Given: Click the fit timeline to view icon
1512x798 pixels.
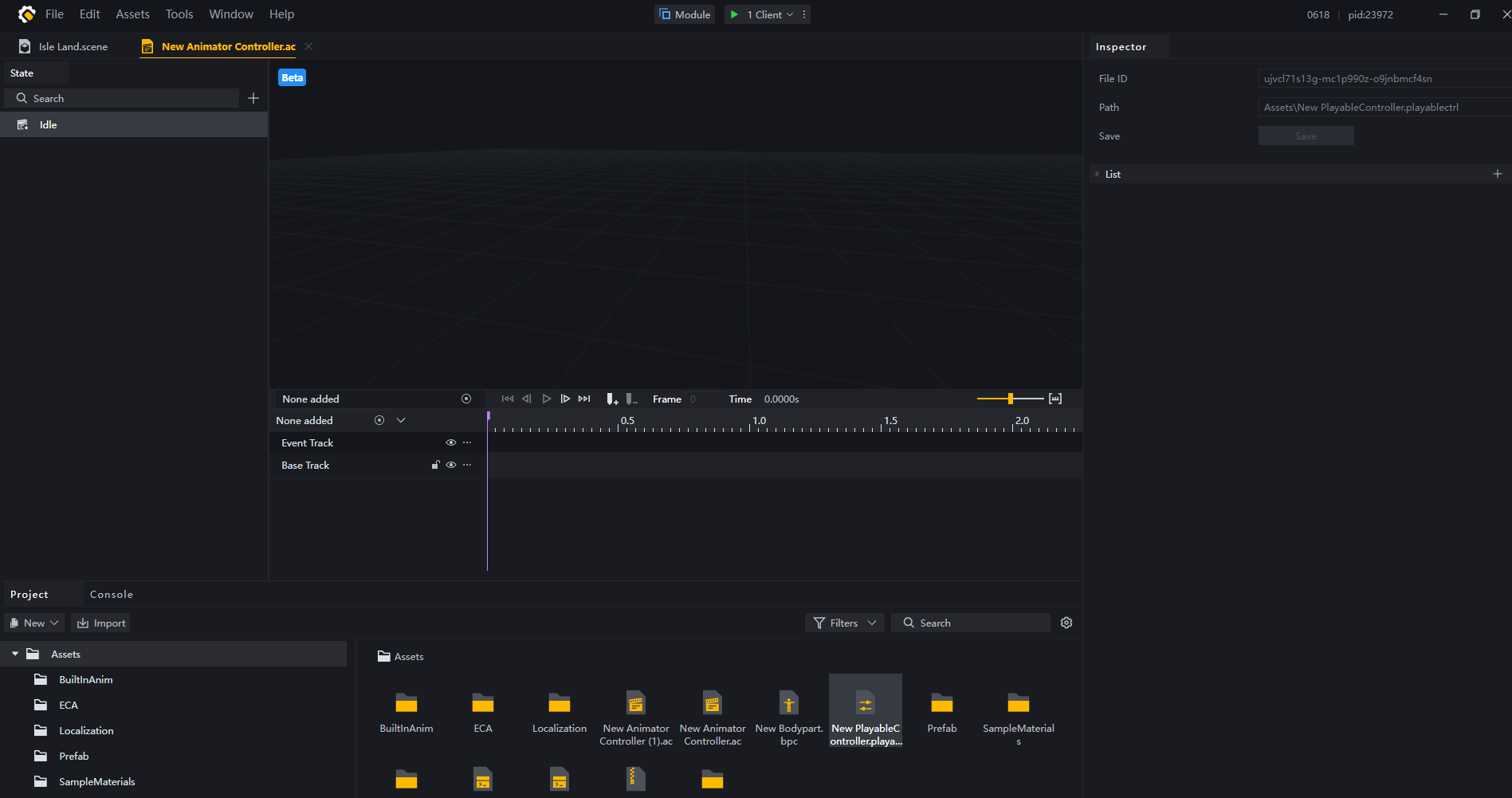Looking at the screenshot, I should pos(1055,399).
